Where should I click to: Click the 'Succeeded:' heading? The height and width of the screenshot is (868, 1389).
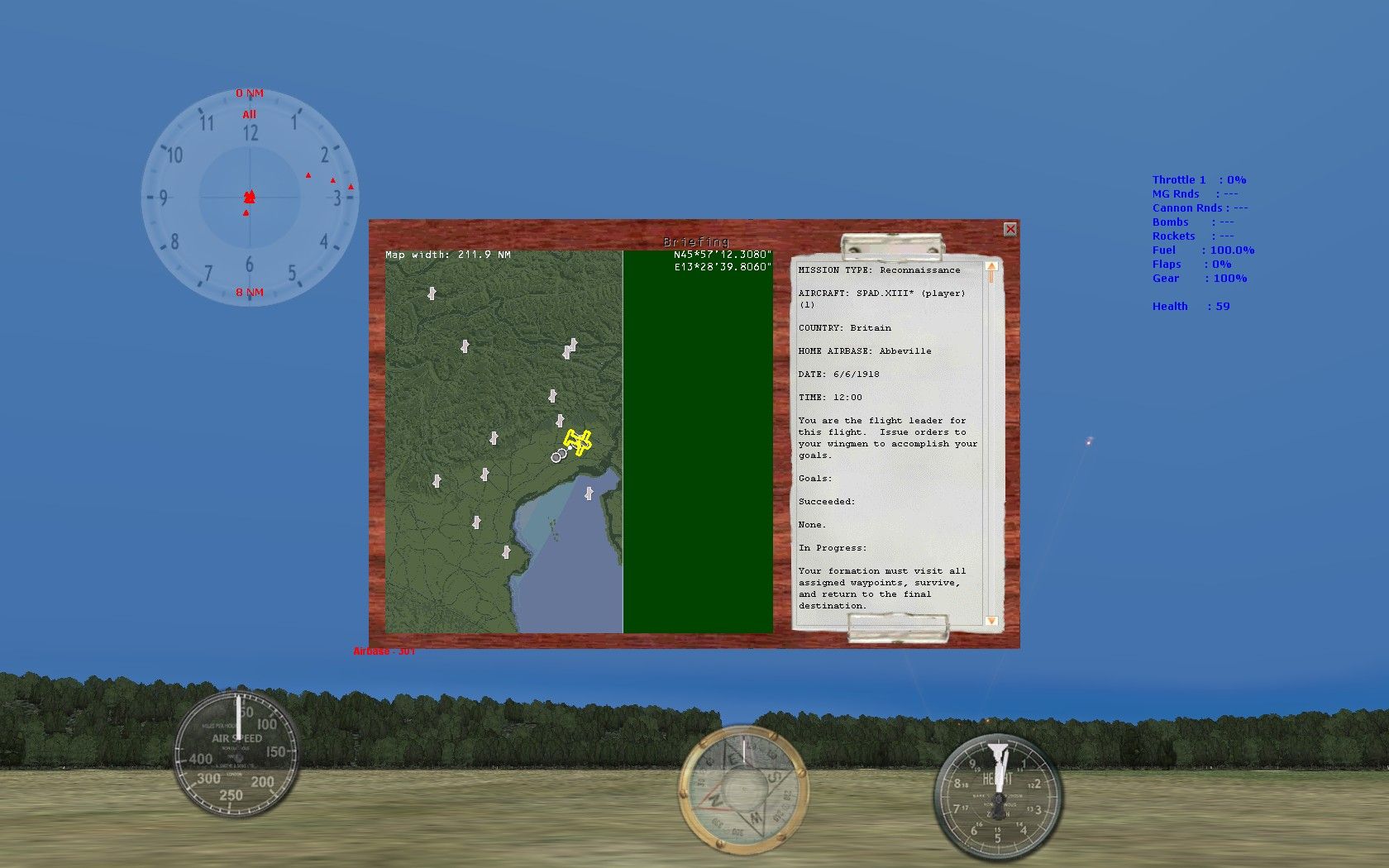(826, 502)
